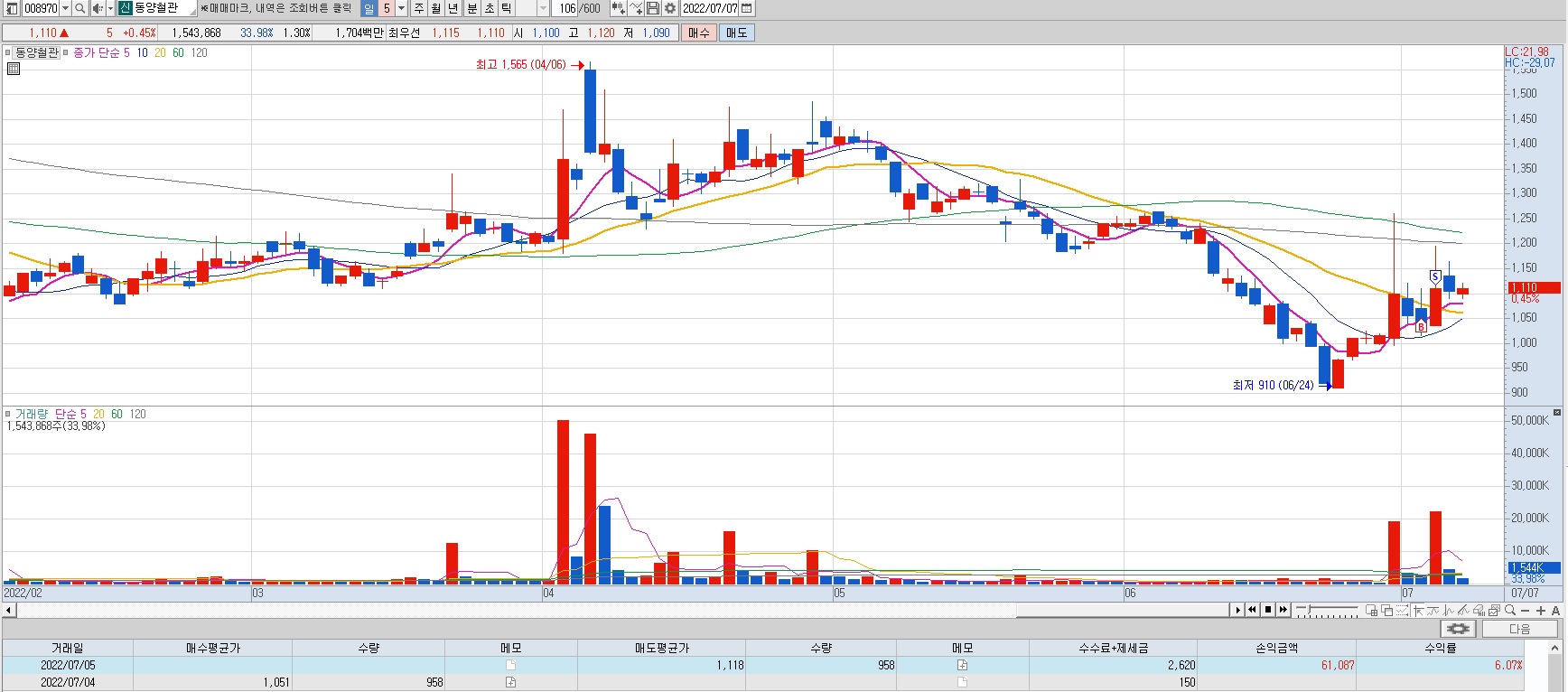Click the play button in chart replay controls

click(x=1237, y=610)
